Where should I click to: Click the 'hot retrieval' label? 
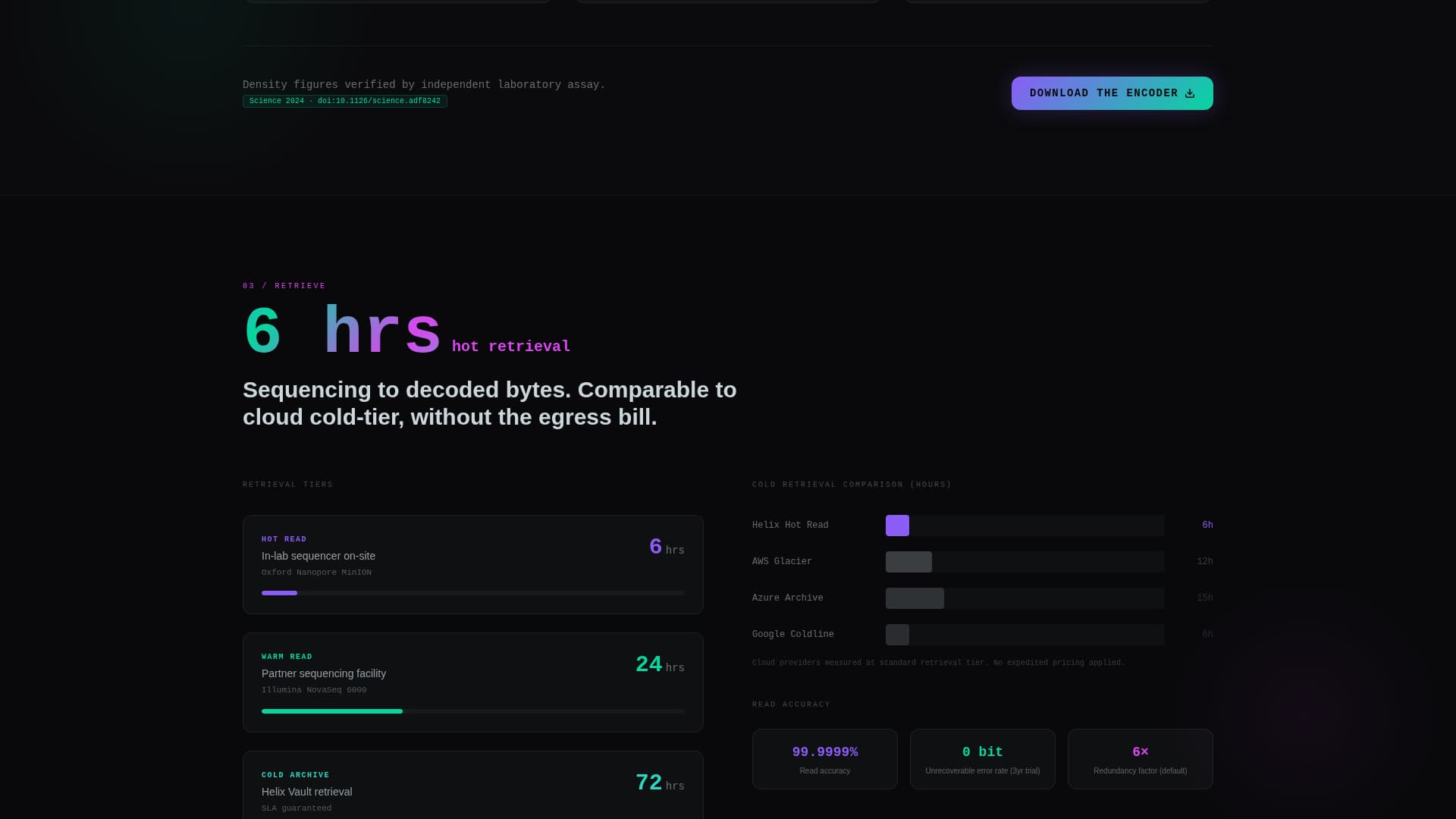click(x=511, y=347)
